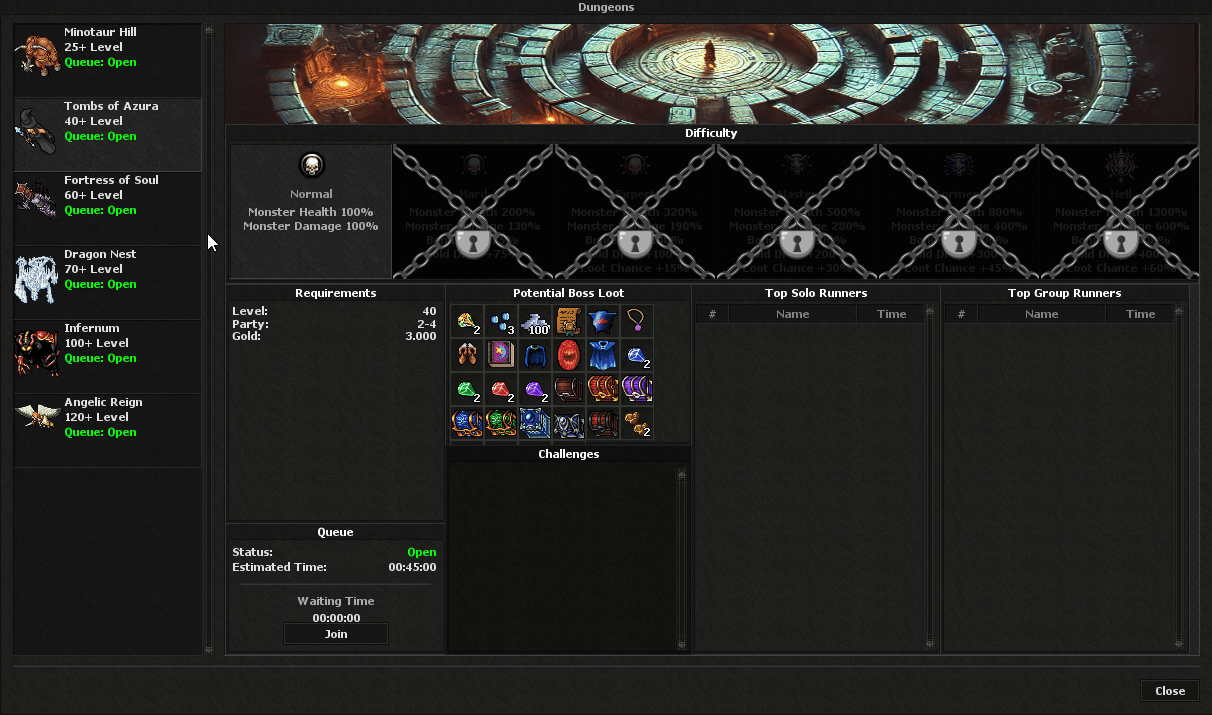Sort solo runners by Name column
The height and width of the screenshot is (715, 1212).
pos(792,314)
